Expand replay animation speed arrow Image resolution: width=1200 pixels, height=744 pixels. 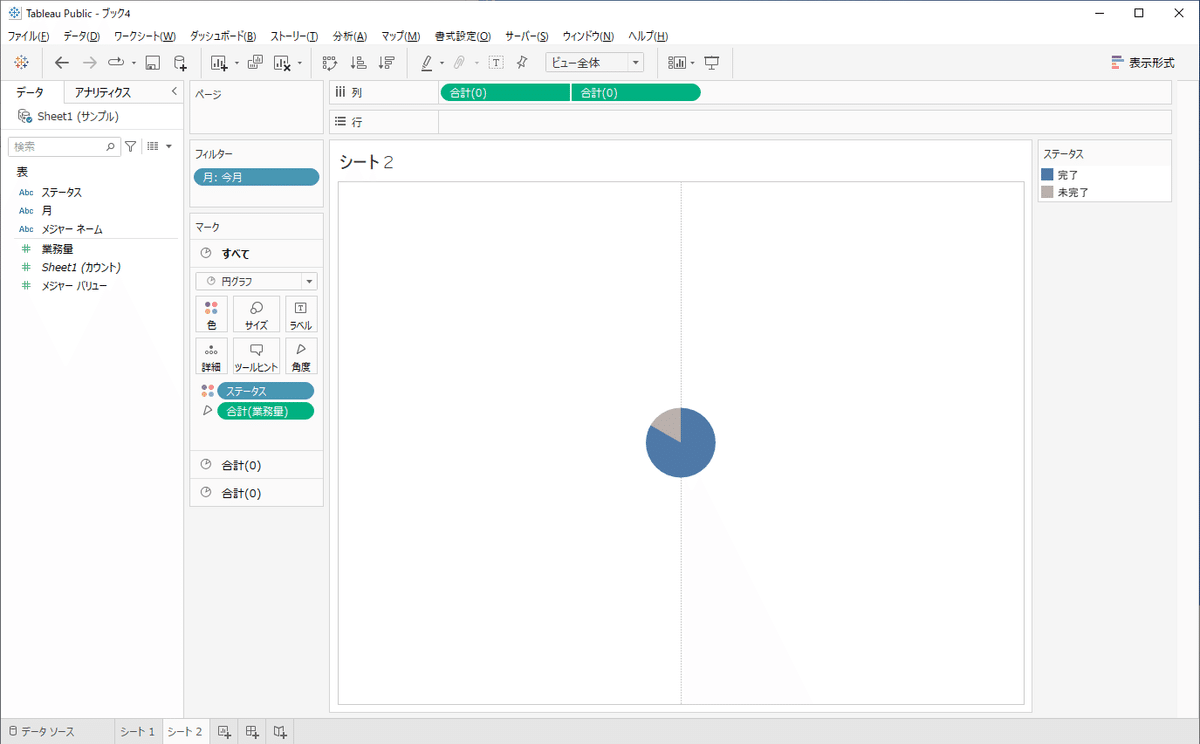[x=133, y=63]
